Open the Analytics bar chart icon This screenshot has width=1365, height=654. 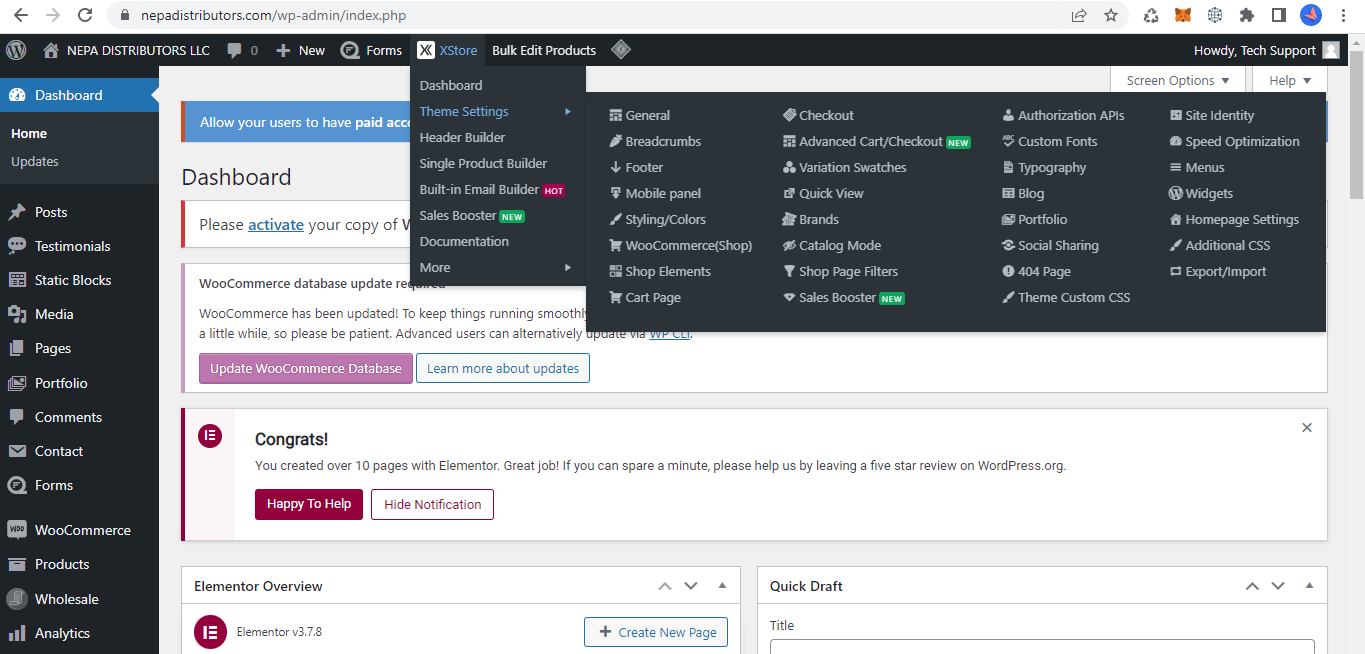click(17, 633)
